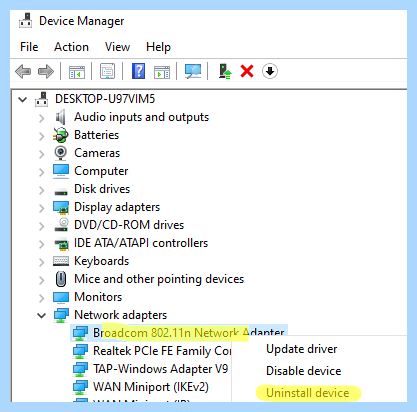Expand the Audio inputs and outputs node

pyautogui.click(x=41, y=118)
